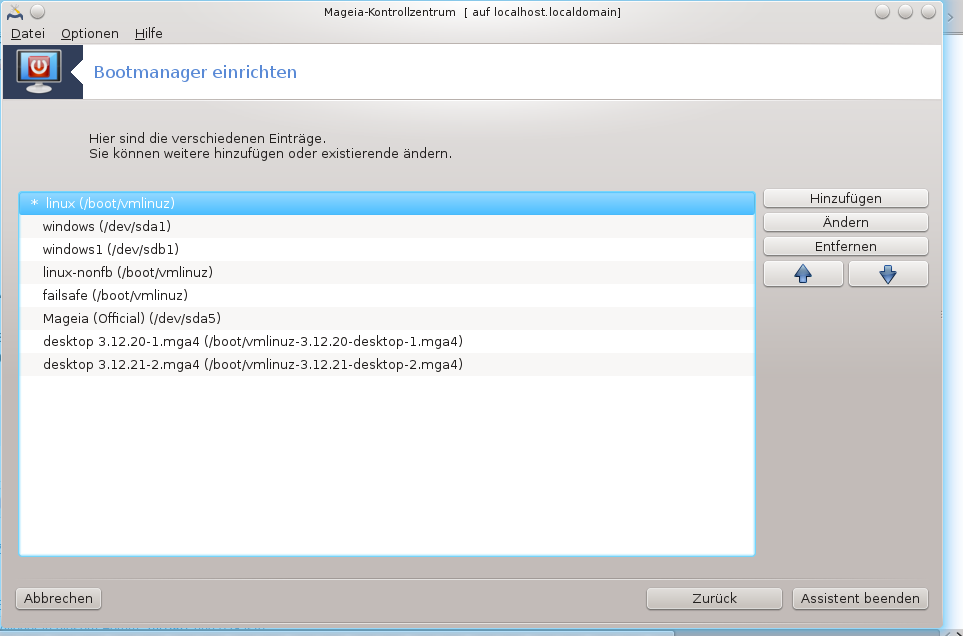Go back with the Zurück button
The image size is (963, 636).
[714, 598]
